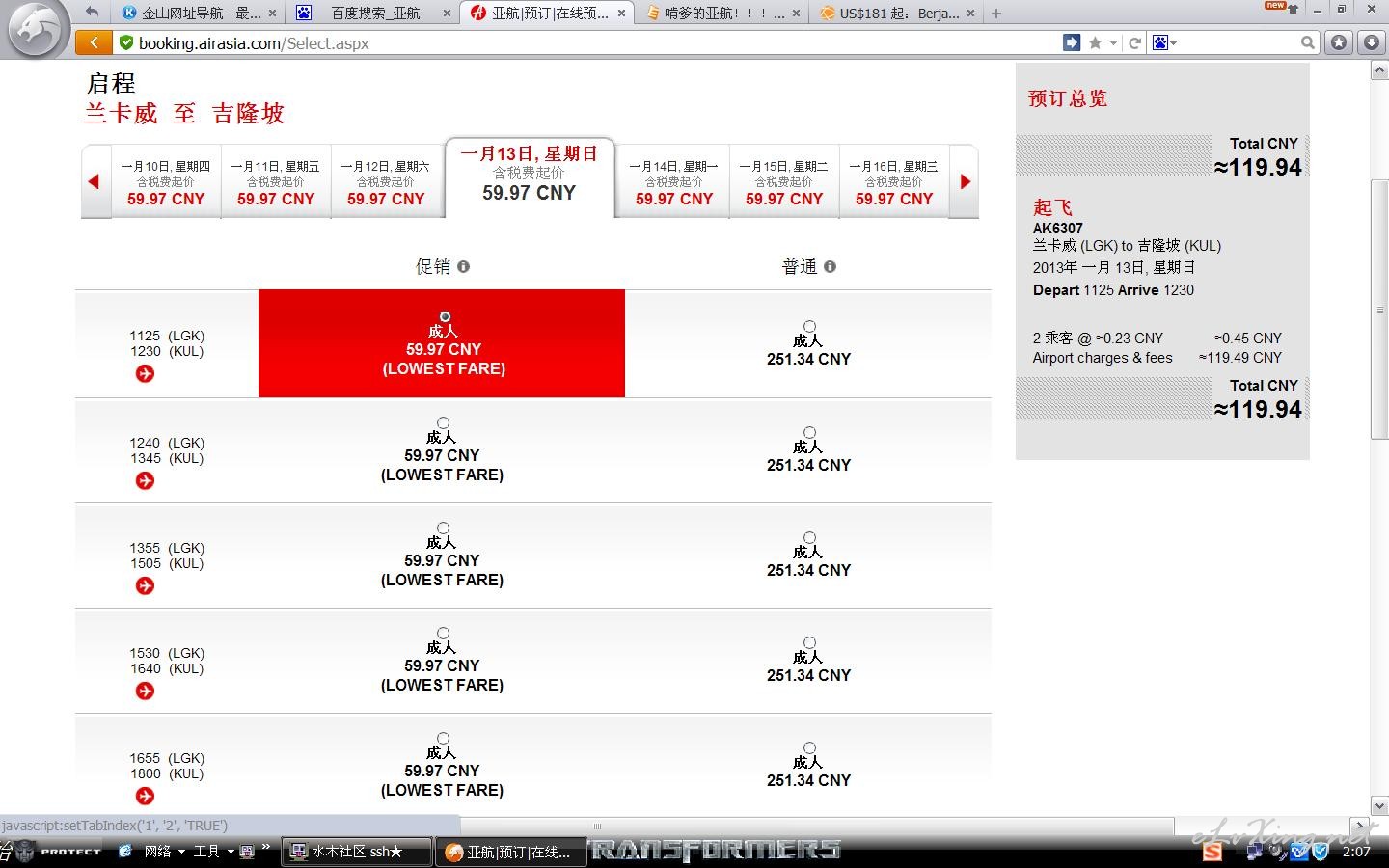
Task: Switch to 啃爹的亚航 browser tab
Action: (x=721, y=14)
